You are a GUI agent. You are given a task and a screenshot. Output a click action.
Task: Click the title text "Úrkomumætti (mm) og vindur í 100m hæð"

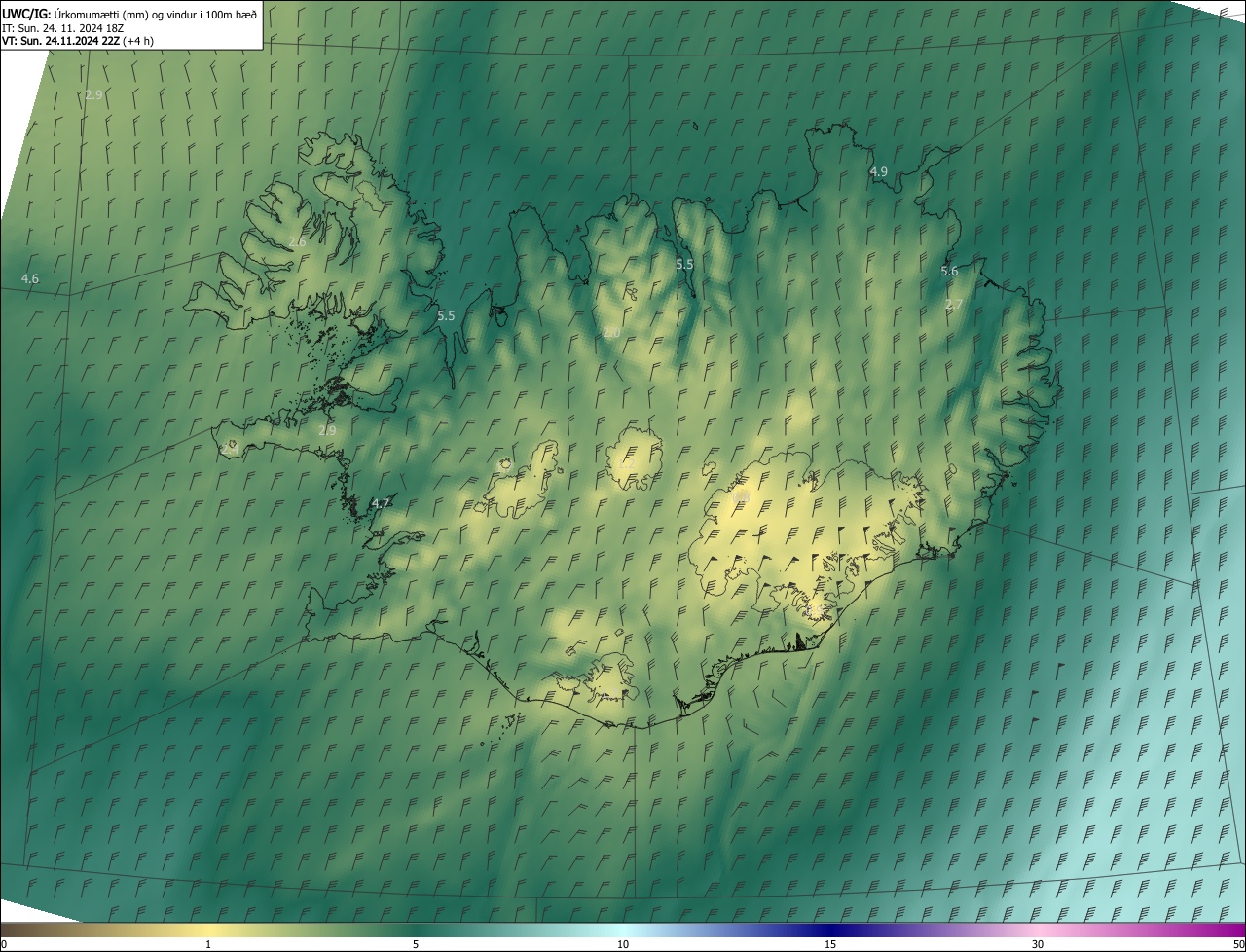[x=156, y=13]
